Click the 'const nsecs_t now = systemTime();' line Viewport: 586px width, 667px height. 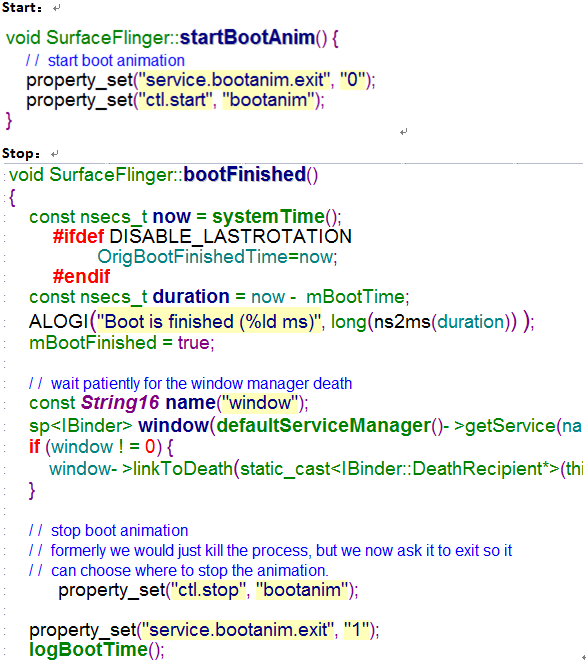point(185,217)
